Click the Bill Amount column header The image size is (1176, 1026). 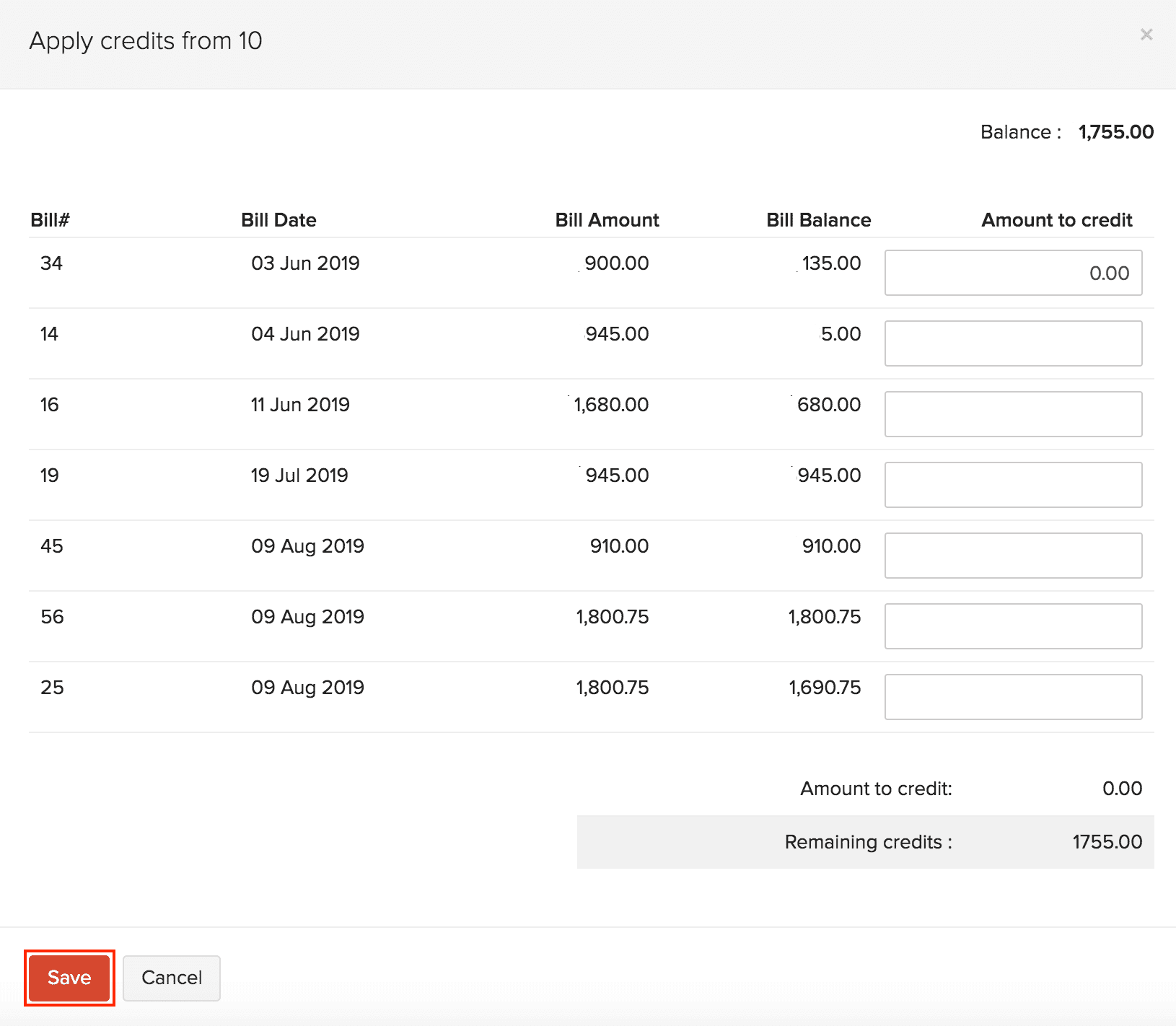click(x=607, y=220)
